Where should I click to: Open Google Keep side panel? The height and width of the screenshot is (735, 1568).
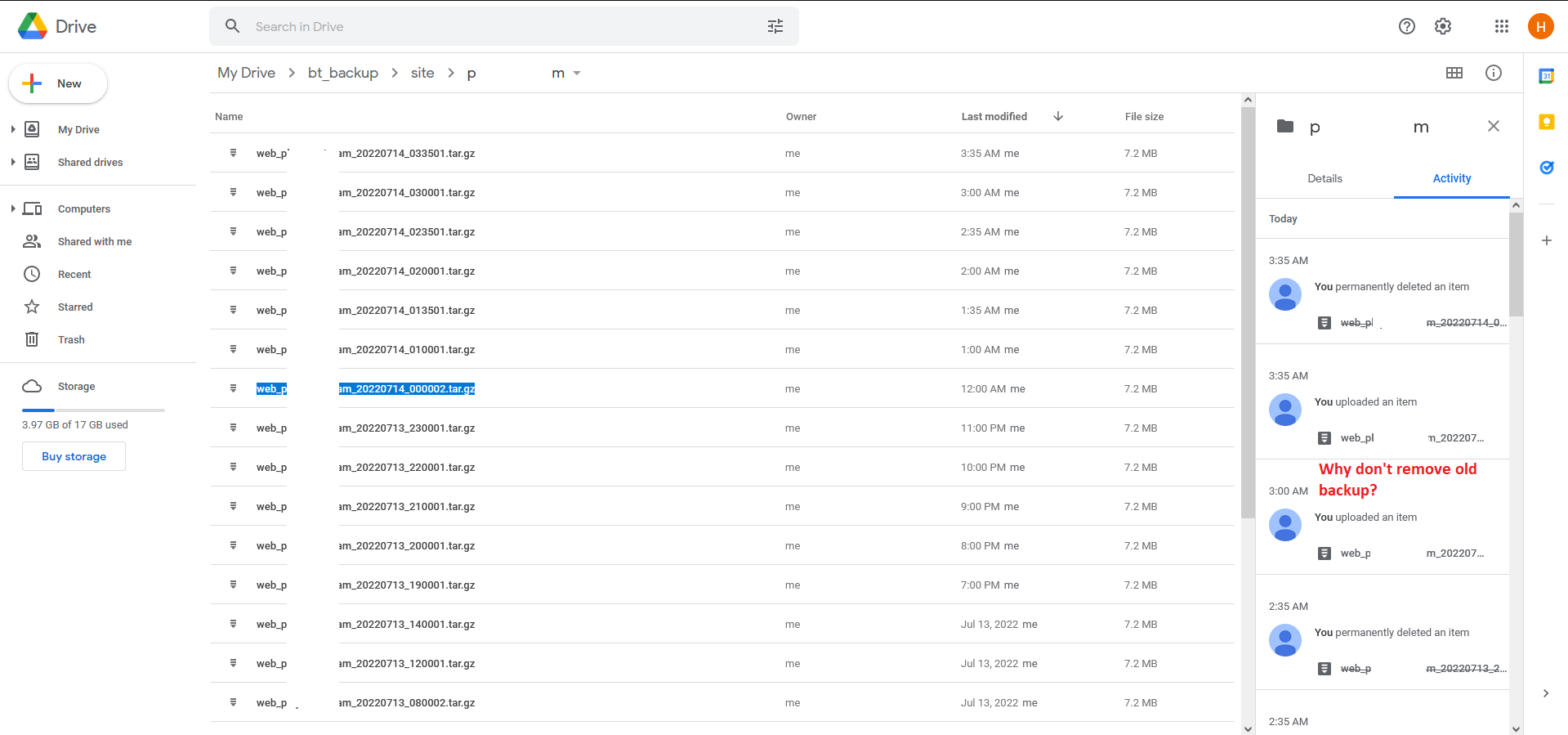[1546, 122]
